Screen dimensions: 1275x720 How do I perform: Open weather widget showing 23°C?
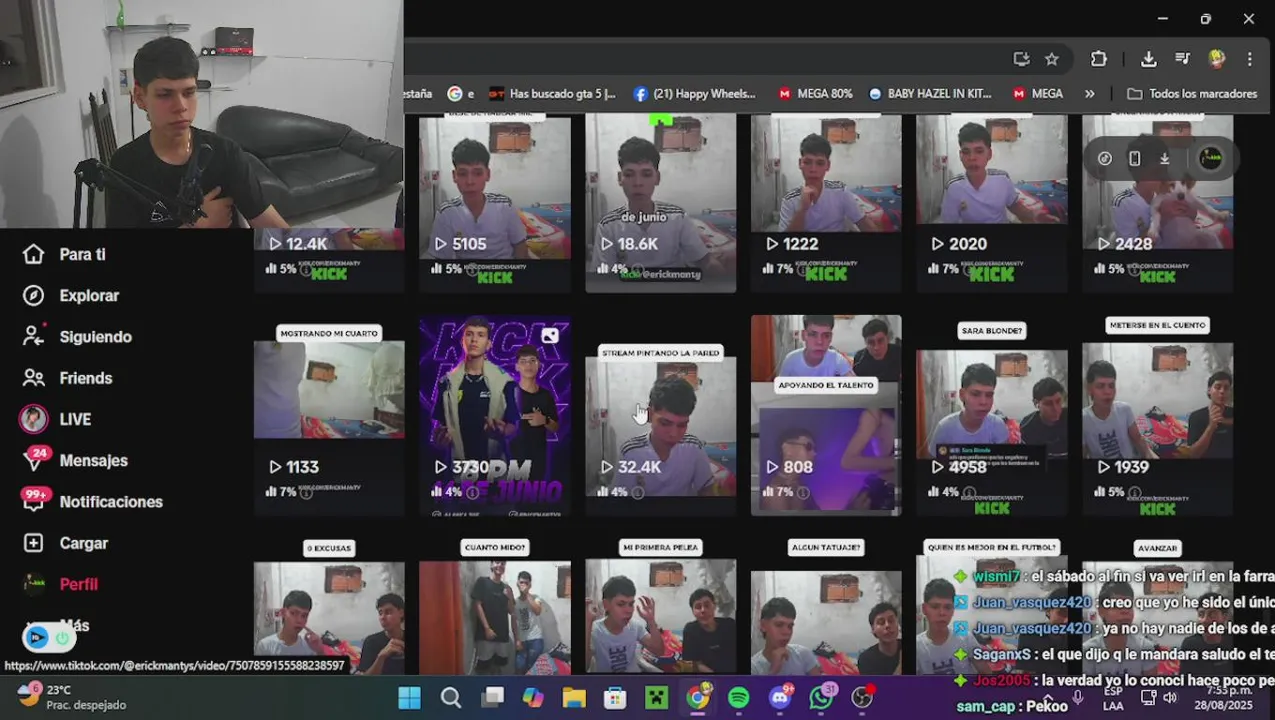(x=72, y=697)
